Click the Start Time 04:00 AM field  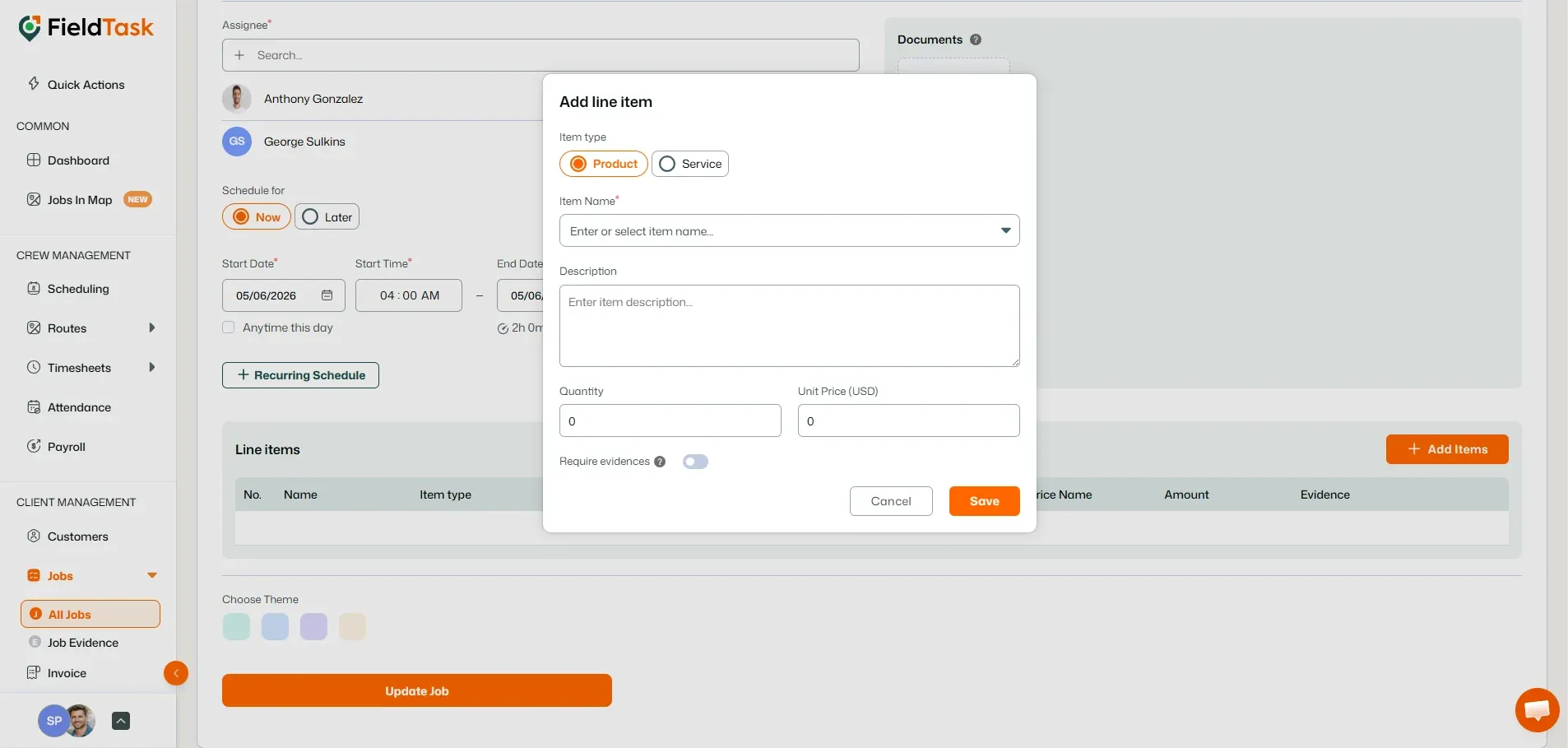tap(409, 295)
